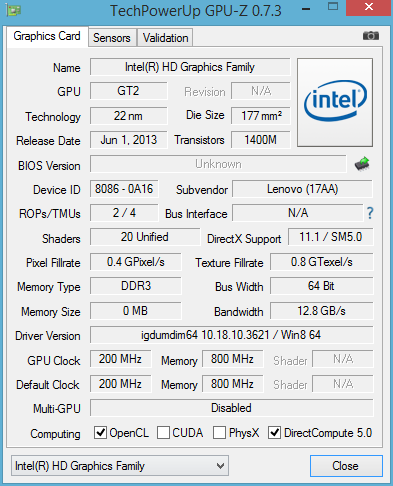
Task: Click the GPU-Z app icon in title bar
Action: [x=13, y=10]
